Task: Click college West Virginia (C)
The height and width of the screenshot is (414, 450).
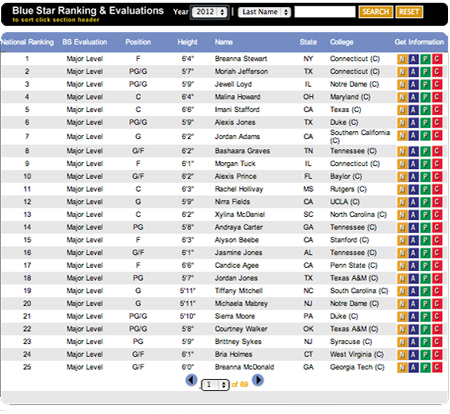Action: 357,354
